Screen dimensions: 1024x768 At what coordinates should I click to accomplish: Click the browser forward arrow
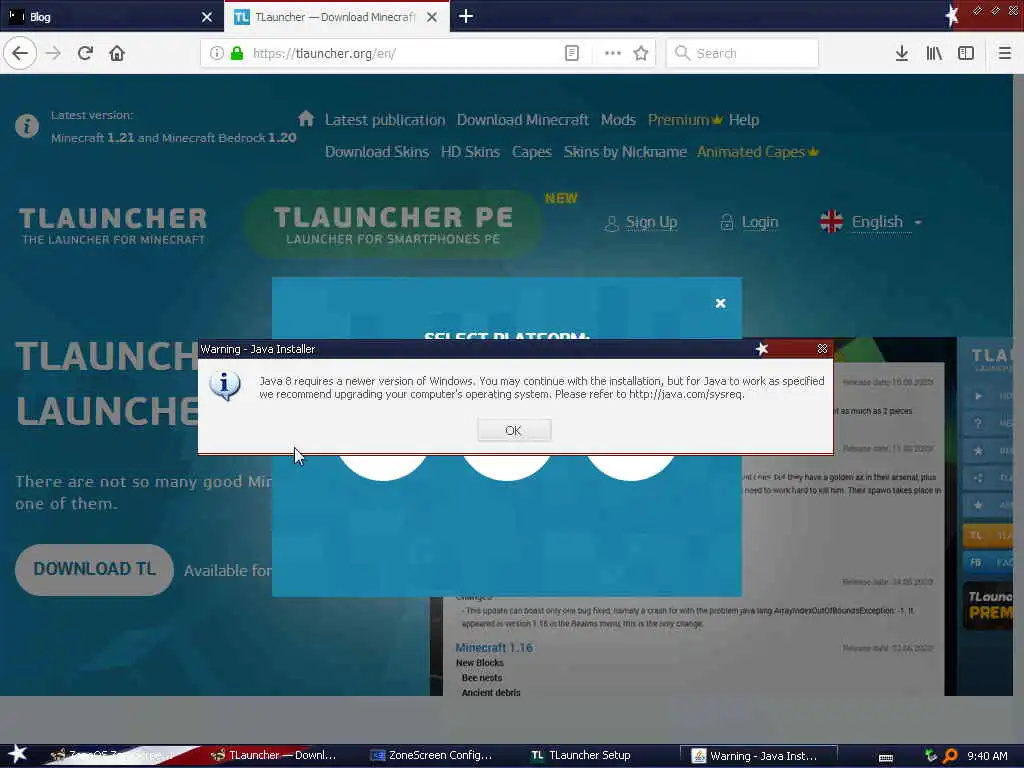click(x=54, y=53)
